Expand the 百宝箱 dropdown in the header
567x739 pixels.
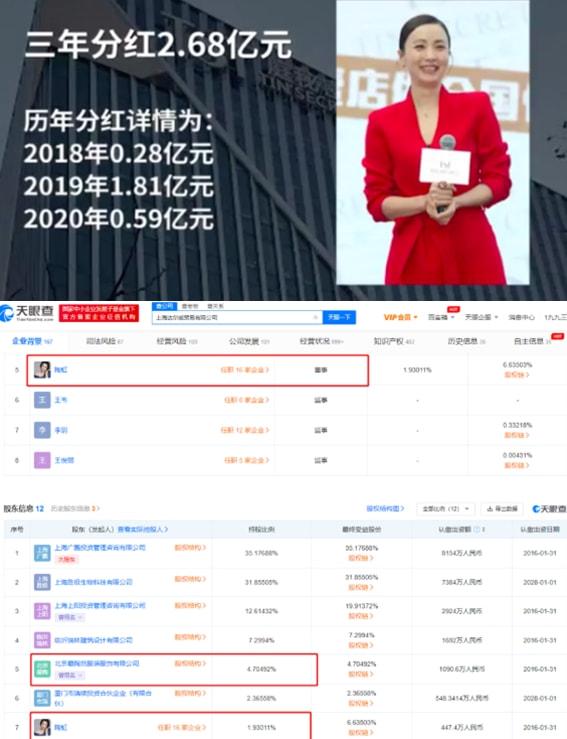click(x=441, y=317)
